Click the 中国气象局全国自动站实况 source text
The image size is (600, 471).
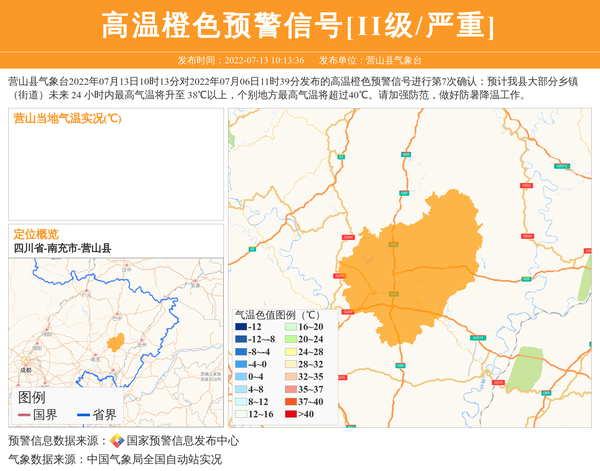click(154, 459)
